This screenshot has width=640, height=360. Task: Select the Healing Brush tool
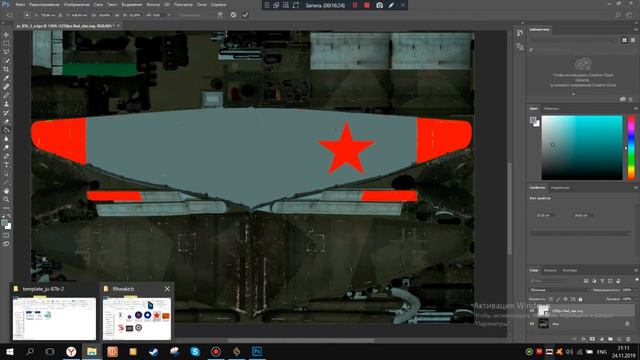pos(6,87)
